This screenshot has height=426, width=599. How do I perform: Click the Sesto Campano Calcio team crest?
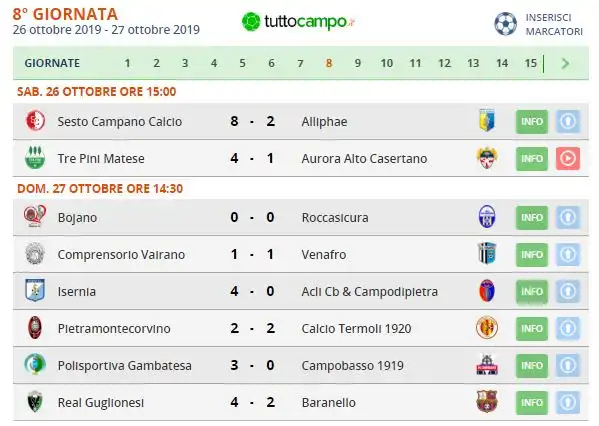coord(35,121)
